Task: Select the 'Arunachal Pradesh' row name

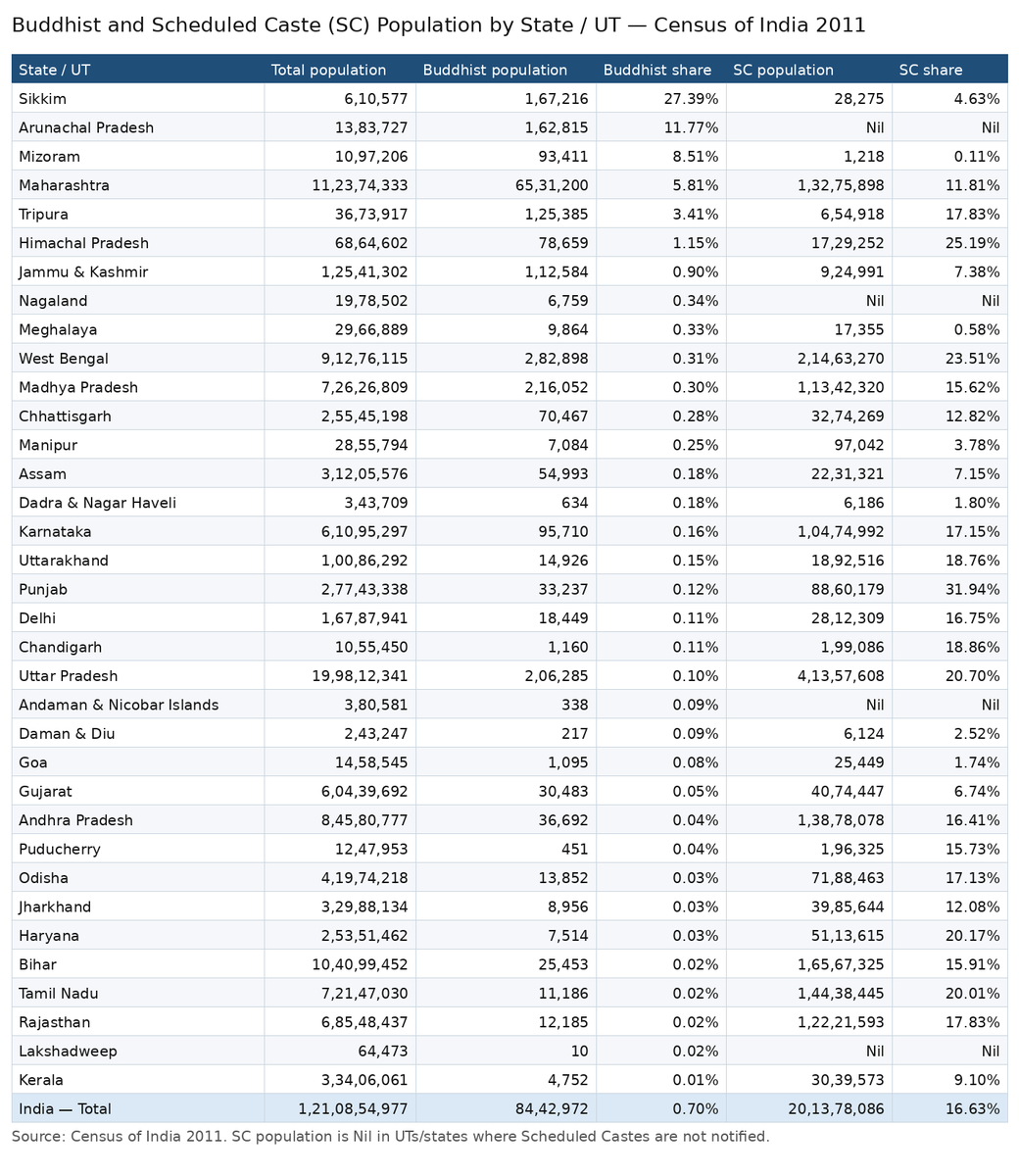Action: pos(138,127)
